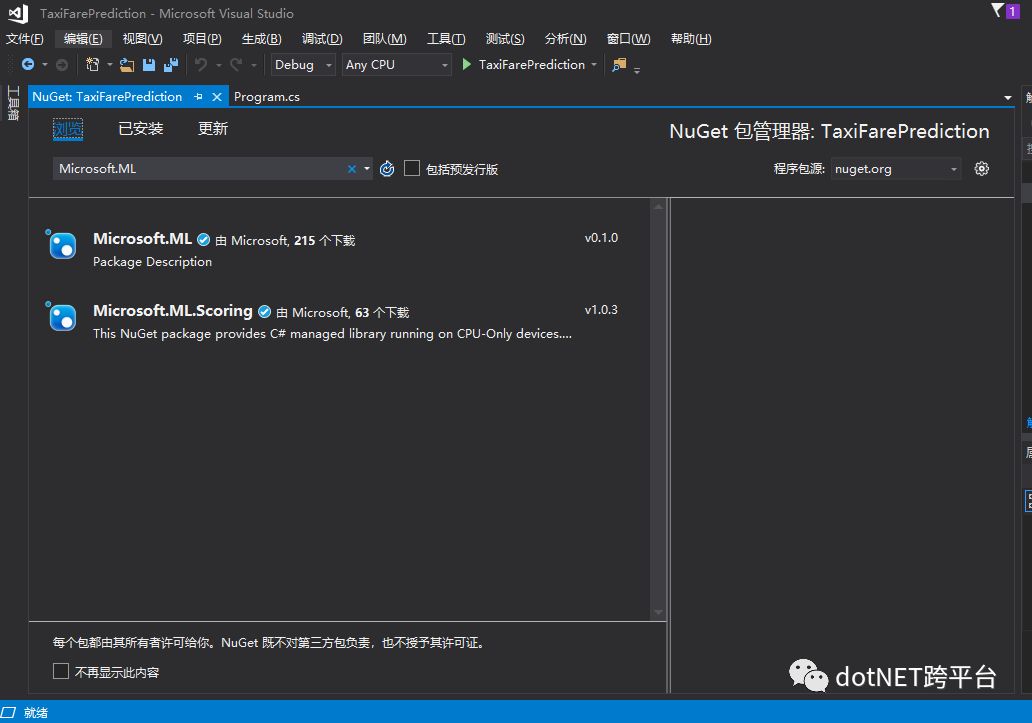1032x723 pixels.
Task: Expand the Navigate Backward history arrow
Action: (45, 64)
